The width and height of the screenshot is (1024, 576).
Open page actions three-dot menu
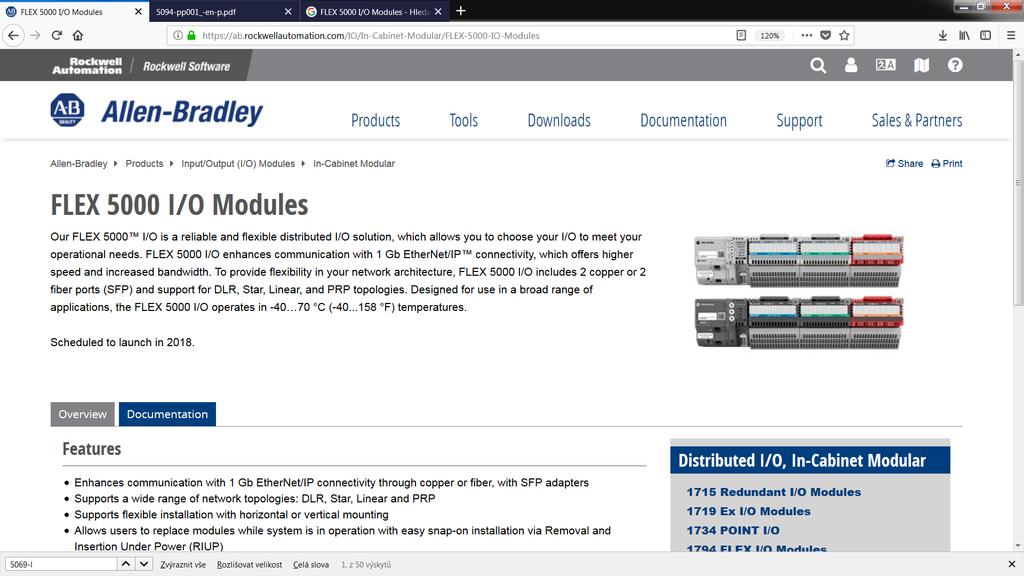tap(807, 35)
